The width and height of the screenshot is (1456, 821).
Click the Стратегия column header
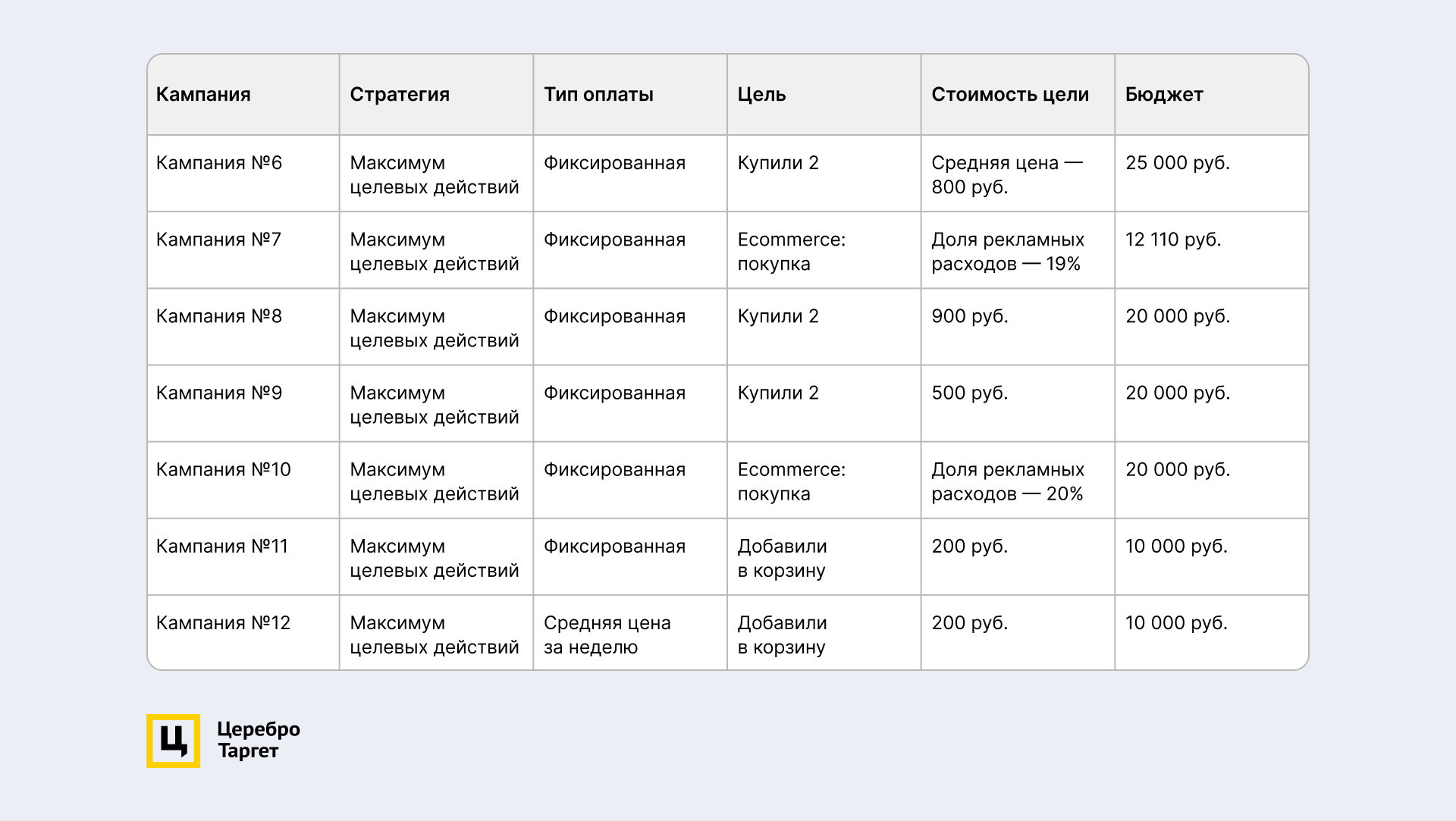coord(400,95)
